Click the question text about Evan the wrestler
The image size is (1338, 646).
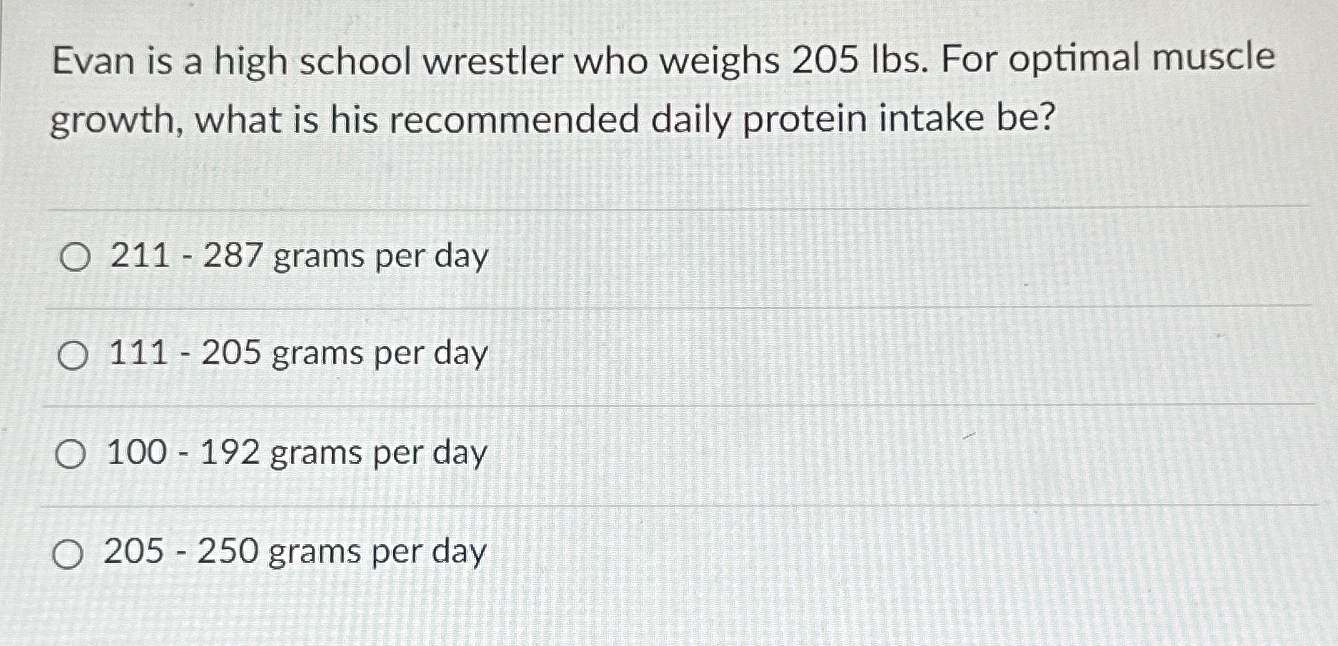coord(660,90)
